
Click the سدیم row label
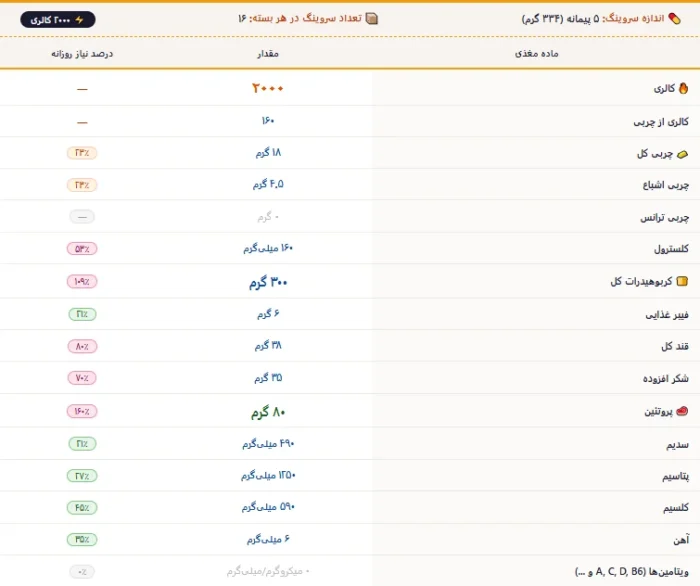coord(678,445)
